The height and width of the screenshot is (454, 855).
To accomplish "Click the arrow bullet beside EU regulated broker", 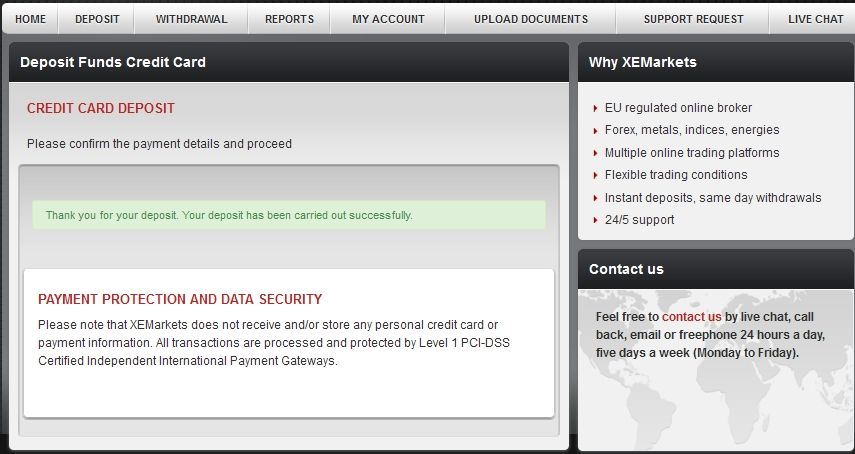I will pyautogui.click(x=595, y=108).
